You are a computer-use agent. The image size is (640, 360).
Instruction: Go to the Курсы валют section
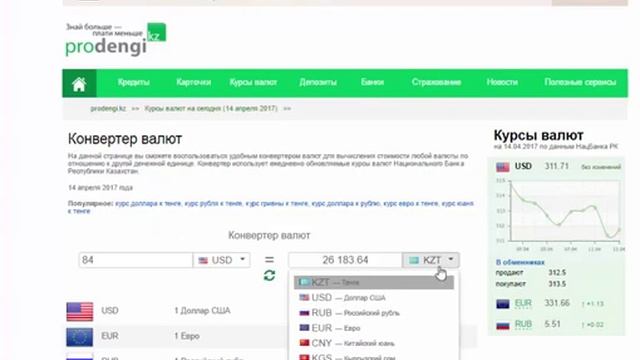pos(253,82)
